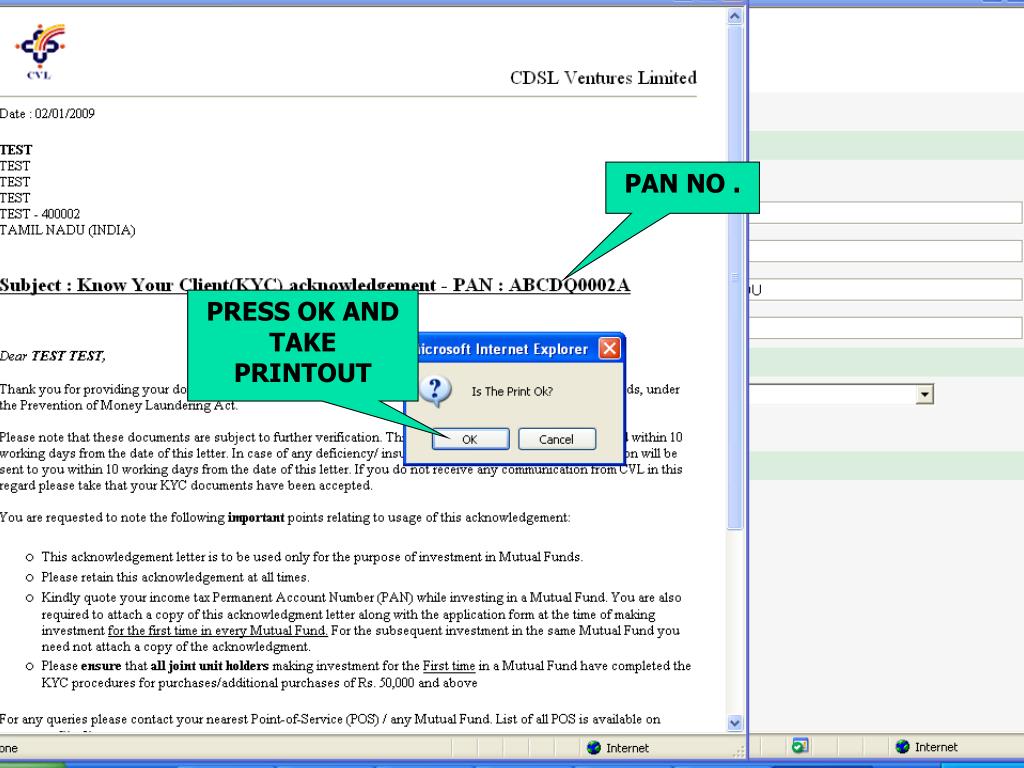Click the 'Date : 02/01/2009' line

(47, 114)
